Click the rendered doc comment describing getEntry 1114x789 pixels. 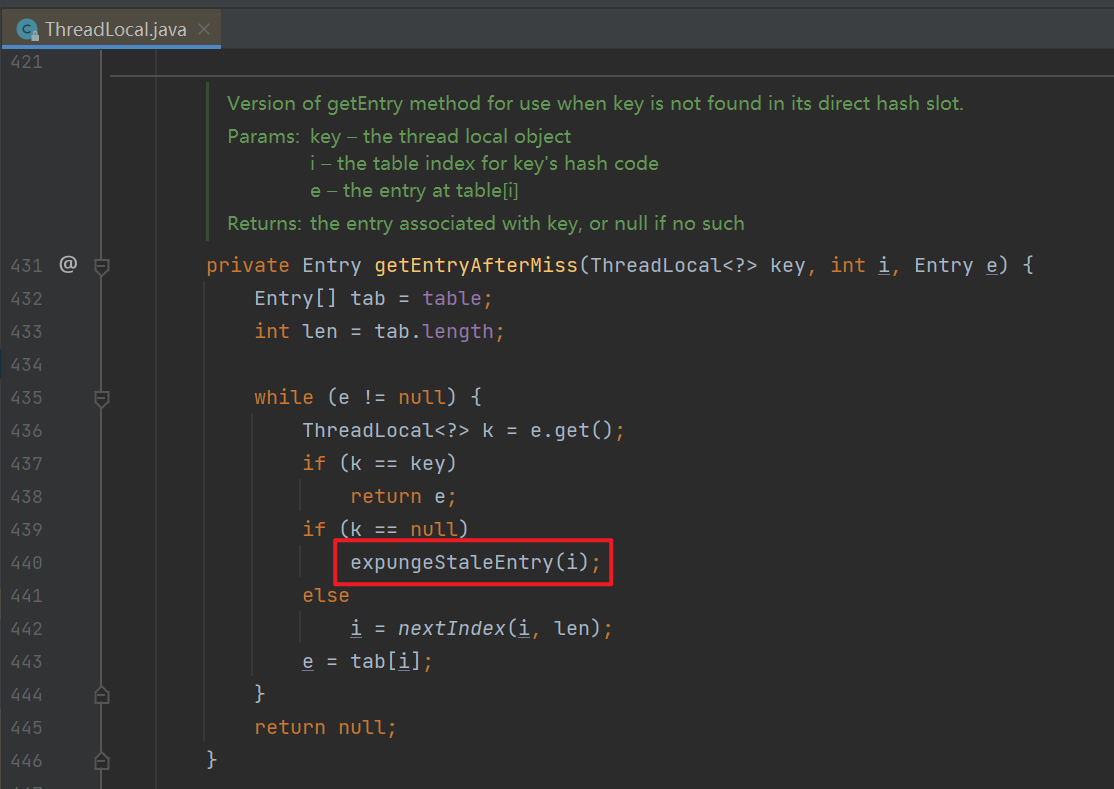(x=595, y=103)
